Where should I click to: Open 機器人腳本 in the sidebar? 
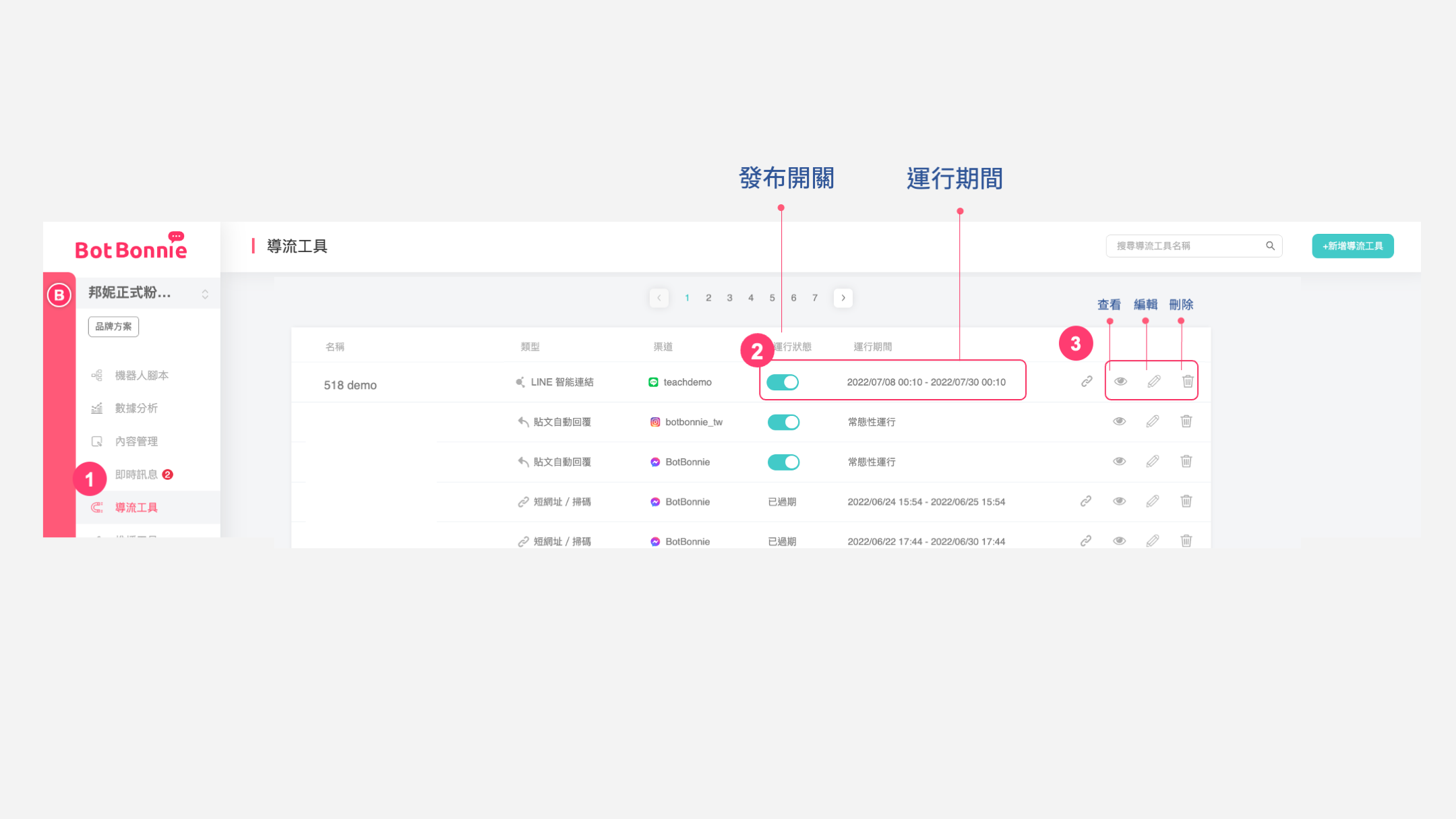[x=142, y=375]
